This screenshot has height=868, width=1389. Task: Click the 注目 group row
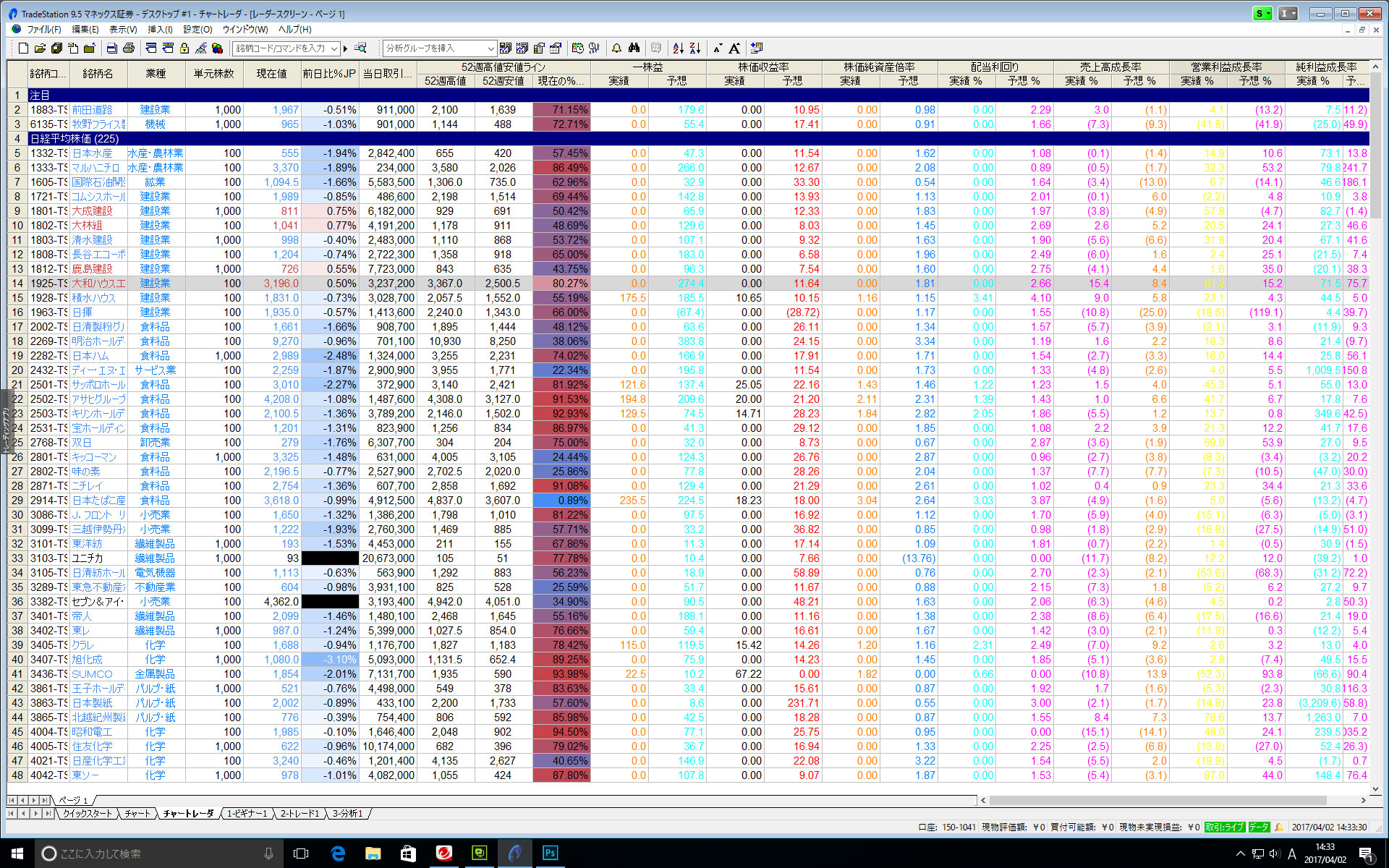(699, 95)
